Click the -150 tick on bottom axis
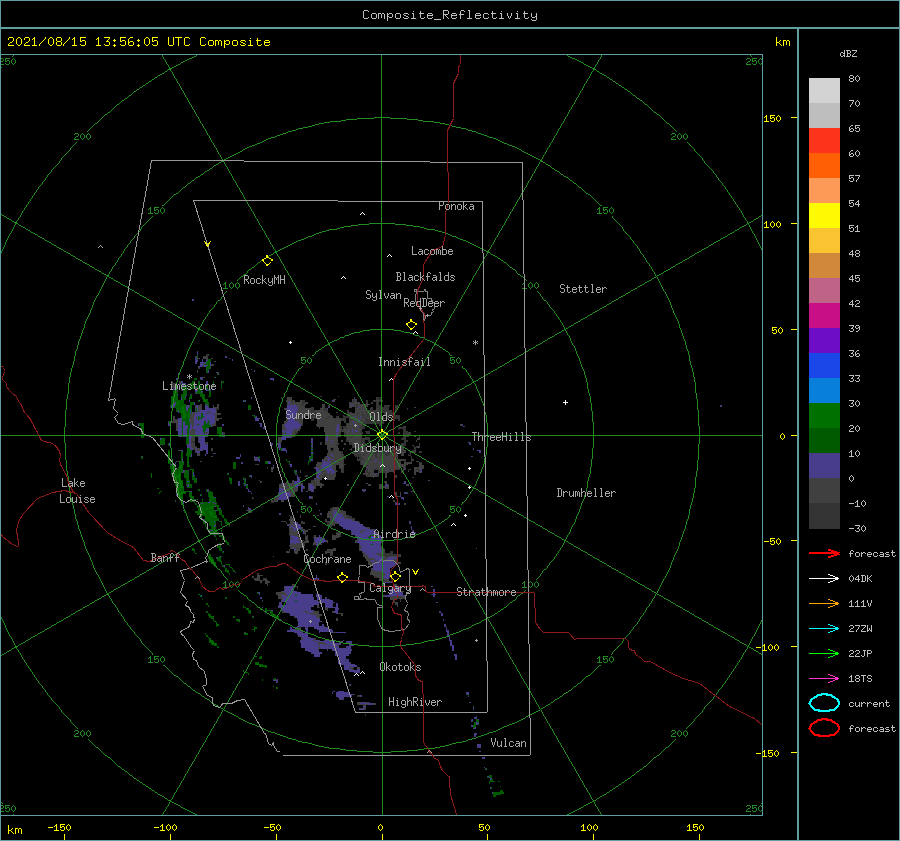The height and width of the screenshot is (841, 900). pyautogui.click(x=59, y=827)
